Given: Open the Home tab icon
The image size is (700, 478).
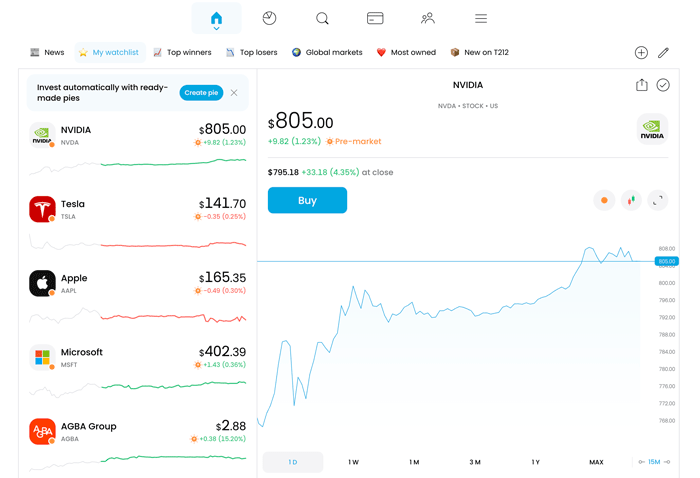Looking at the screenshot, I should (216, 18).
